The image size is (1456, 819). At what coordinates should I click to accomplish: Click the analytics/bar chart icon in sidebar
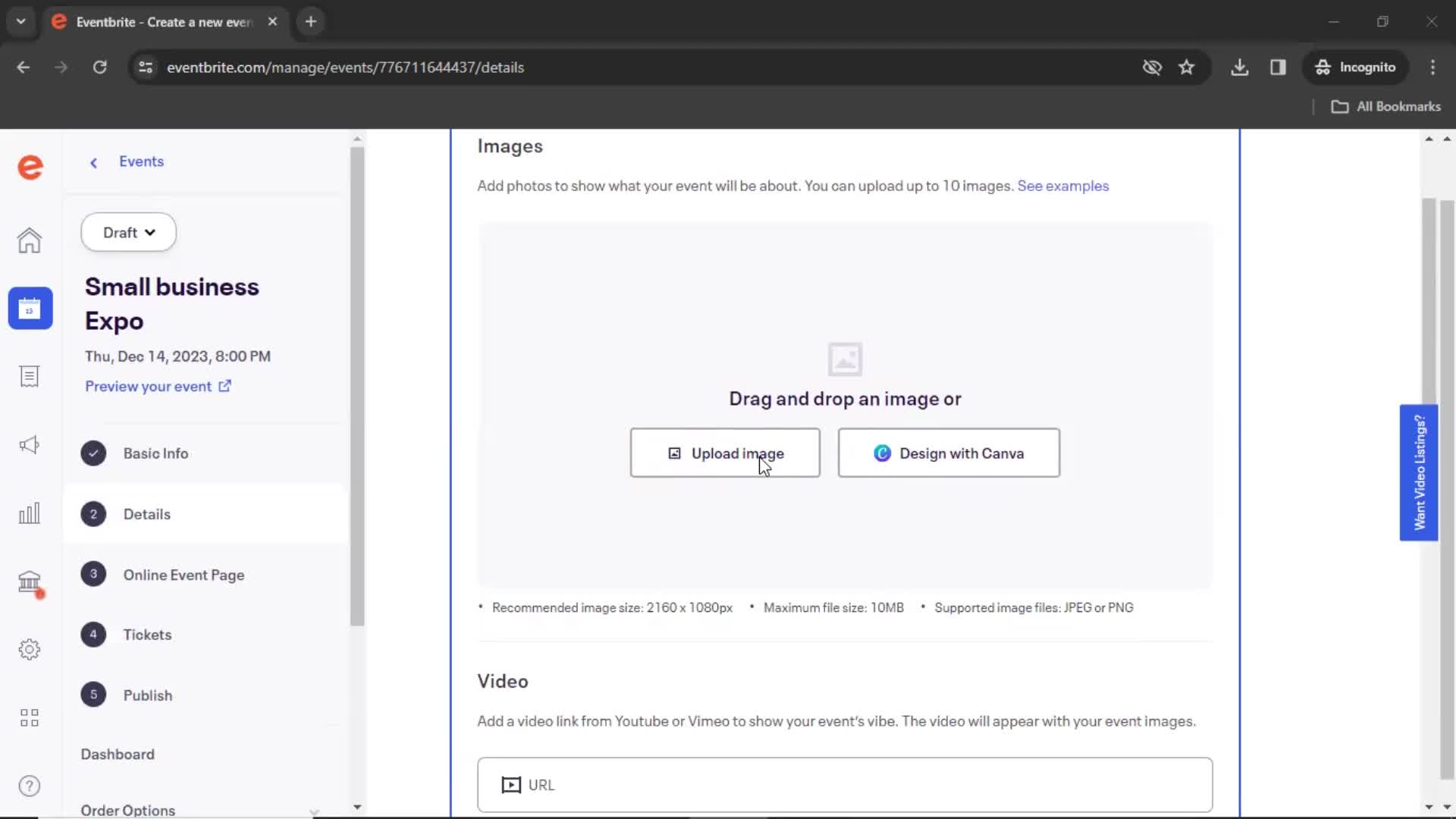(x=29, y=513)
